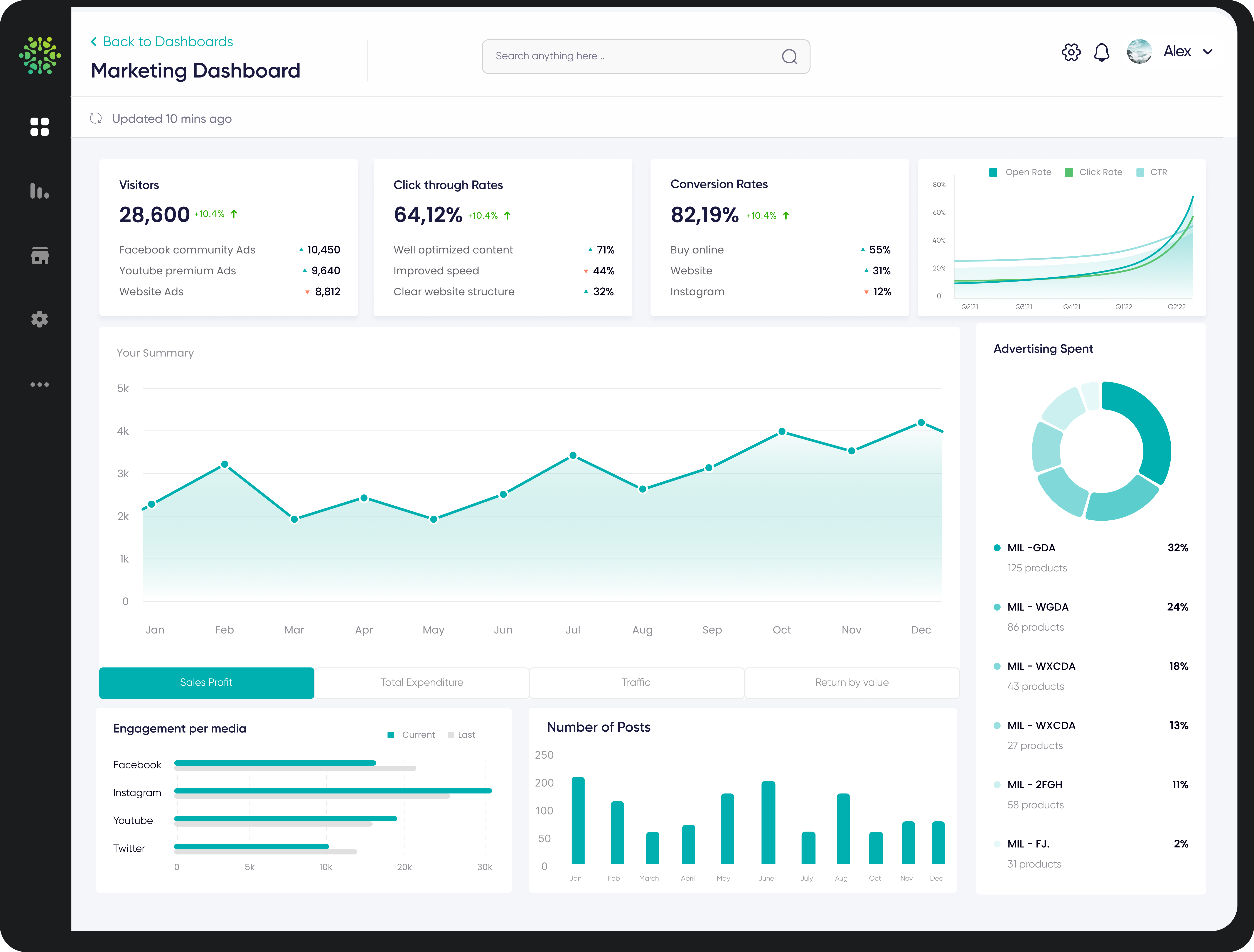This screenshot has width=1254, height=952.
Task: Click the refresh icon beside Updated text
Action: [96, 118]
